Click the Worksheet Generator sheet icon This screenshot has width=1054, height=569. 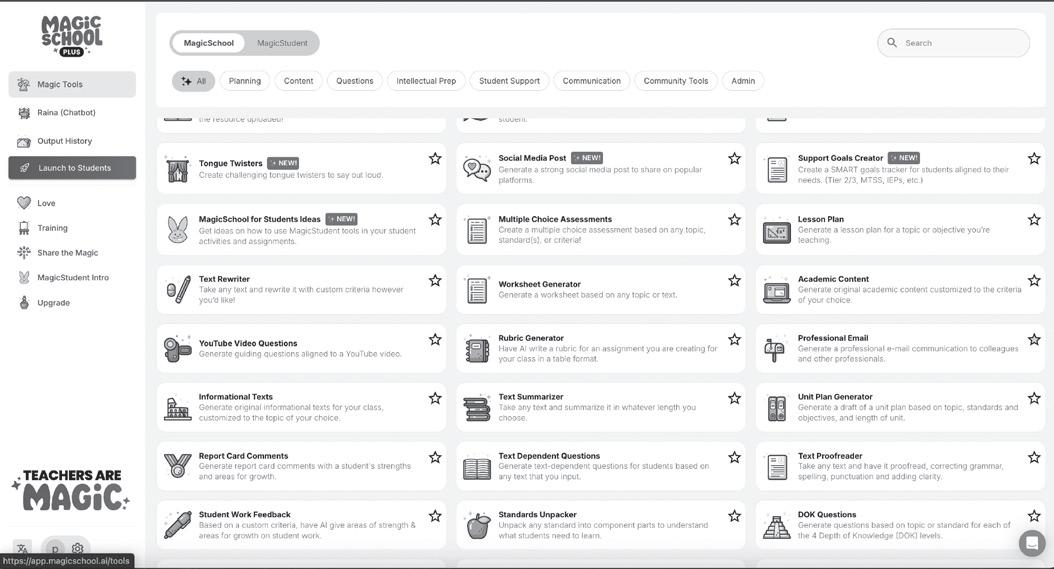pos(477,291)
